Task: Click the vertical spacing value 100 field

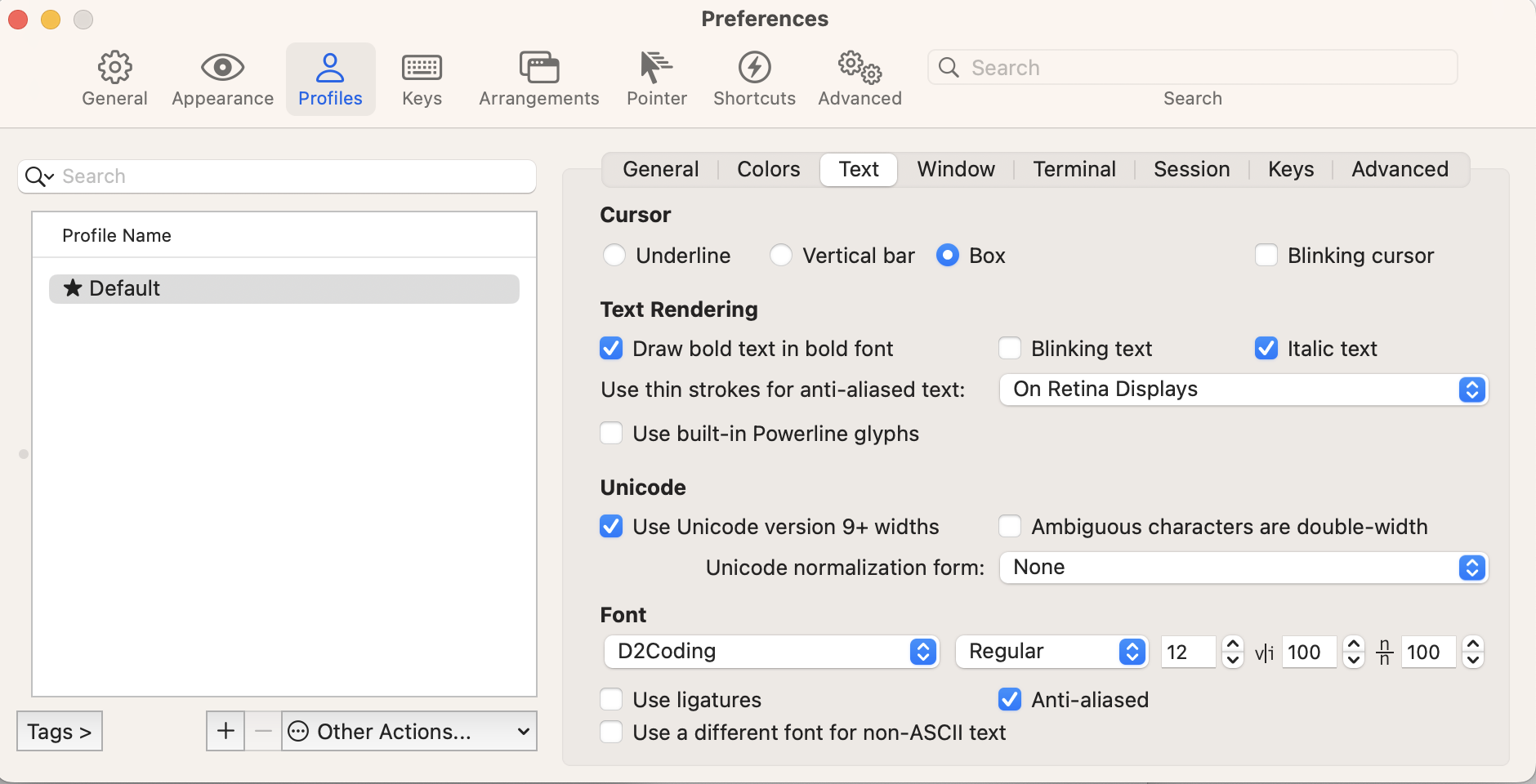Action: point(1428,652)
